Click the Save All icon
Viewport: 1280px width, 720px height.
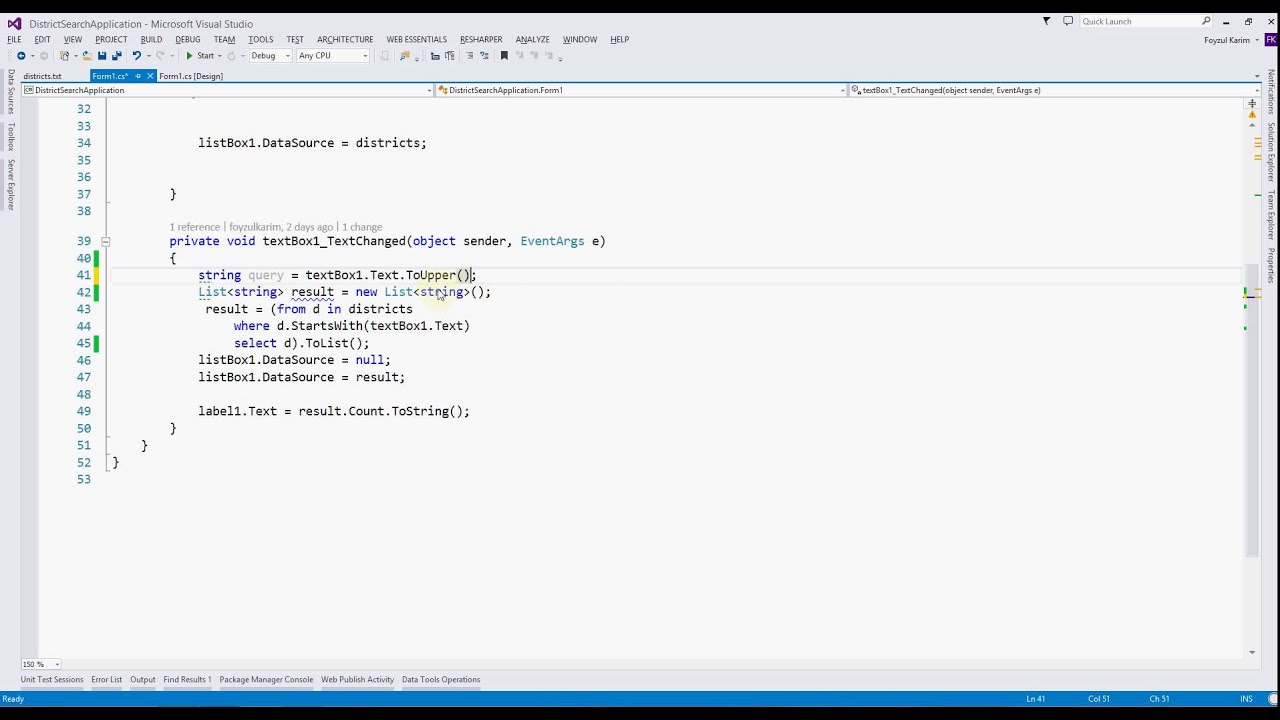point(116,56)
